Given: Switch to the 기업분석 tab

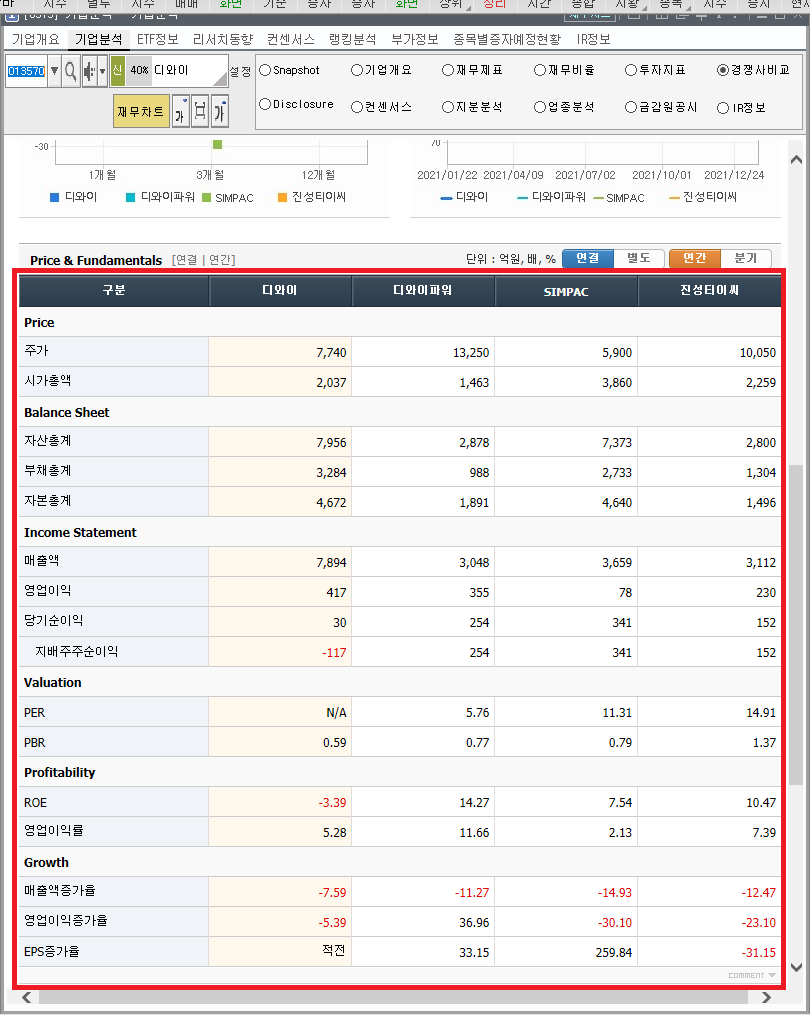Looking at the screenshot, I should point(98,39).
